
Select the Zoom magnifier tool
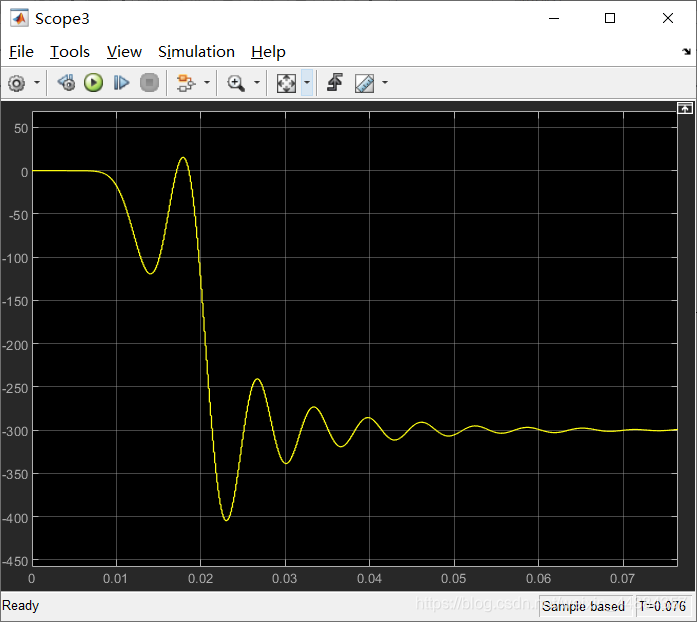[x=236, y=83]
